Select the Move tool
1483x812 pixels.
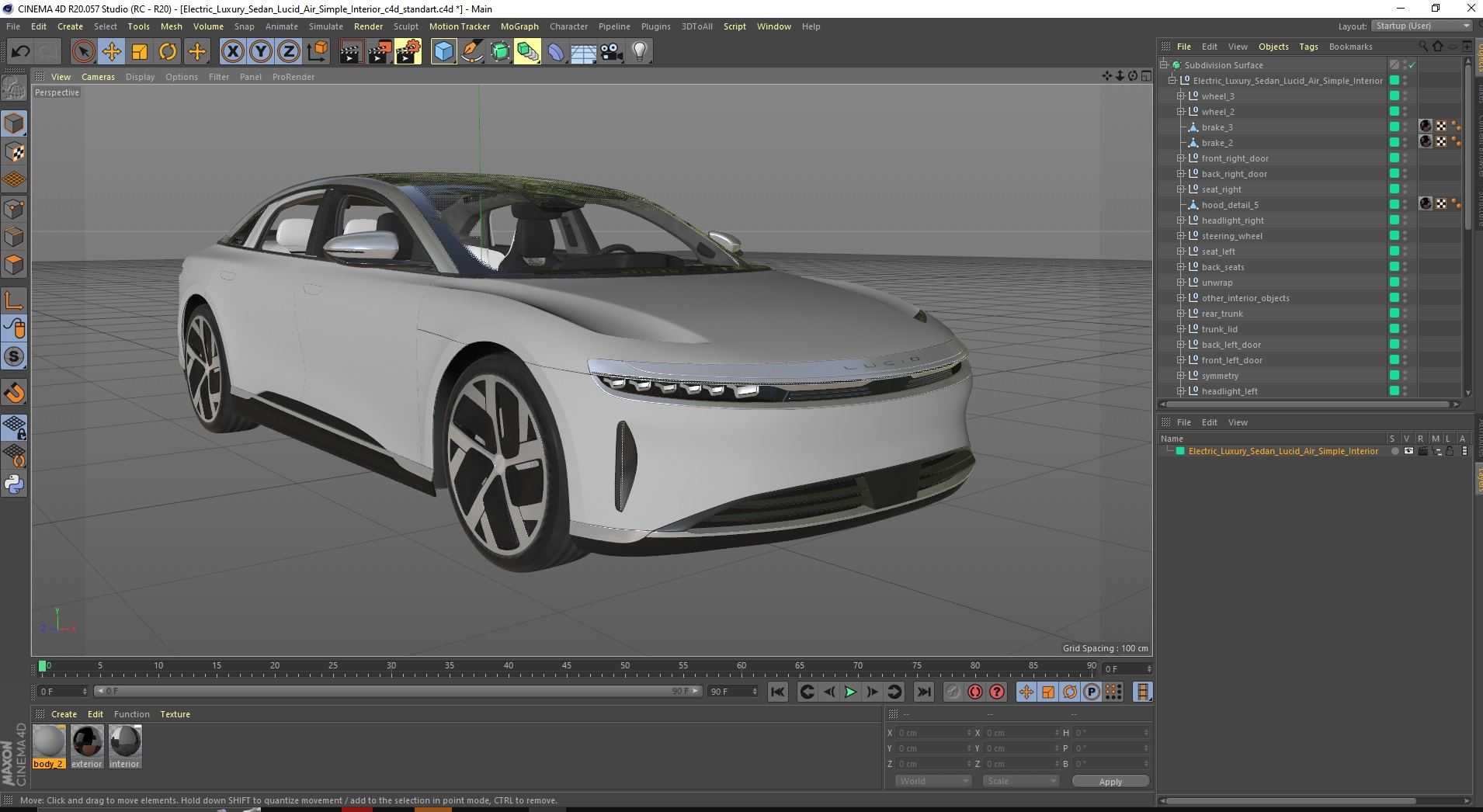[111, 52]
